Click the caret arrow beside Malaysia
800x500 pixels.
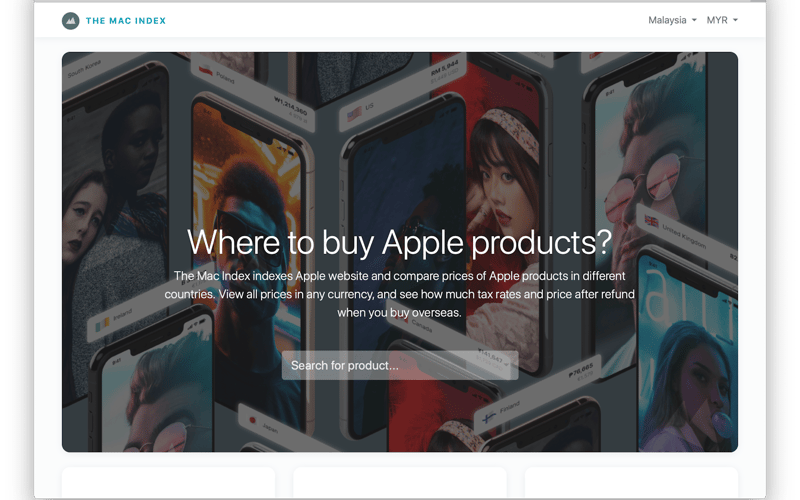(x=694, y=20)
